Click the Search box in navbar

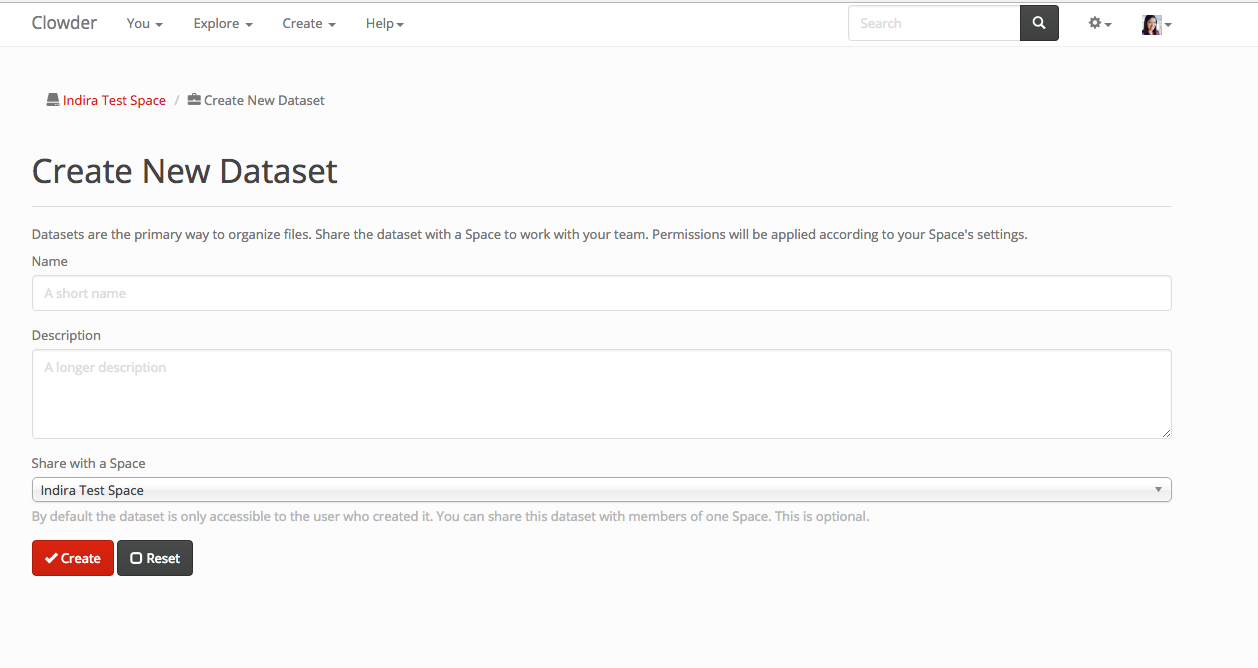pyautogui.click(x=933, y=23)
